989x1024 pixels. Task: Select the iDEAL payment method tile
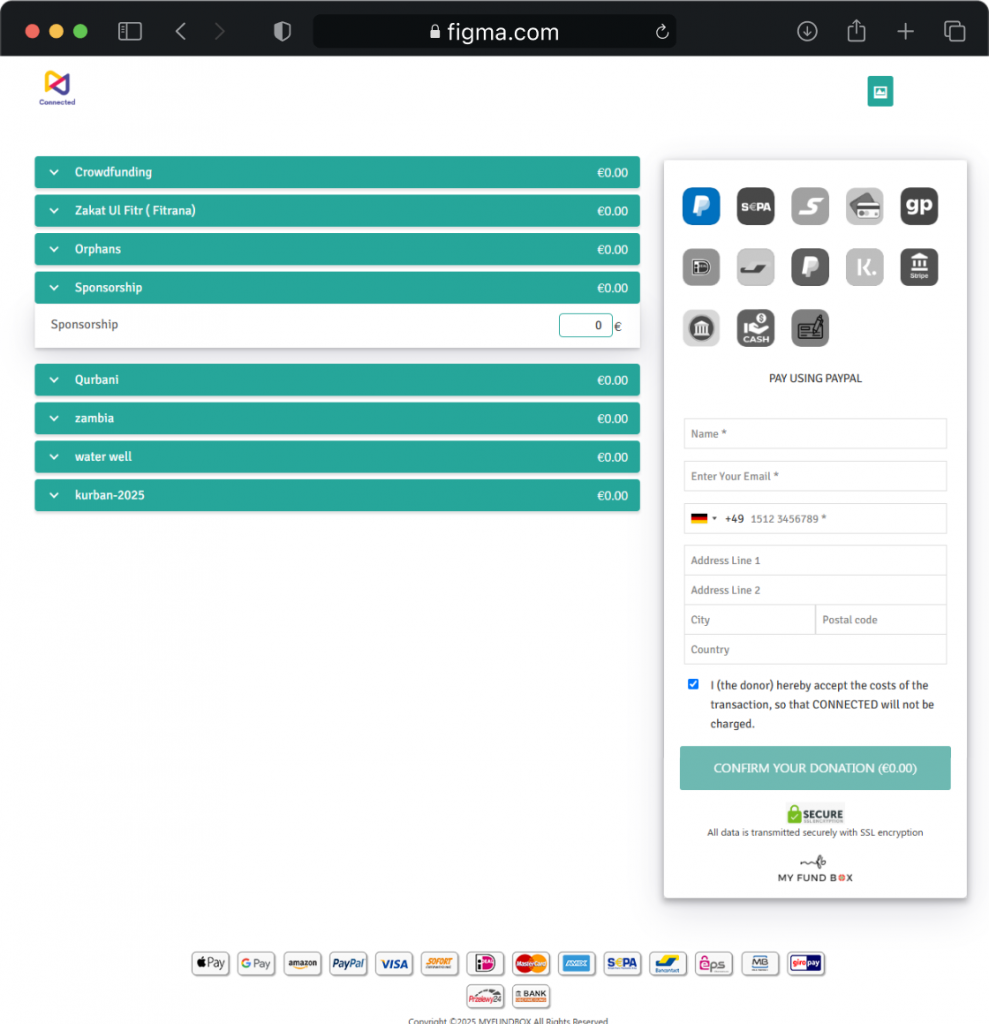(x=701, y=267)
